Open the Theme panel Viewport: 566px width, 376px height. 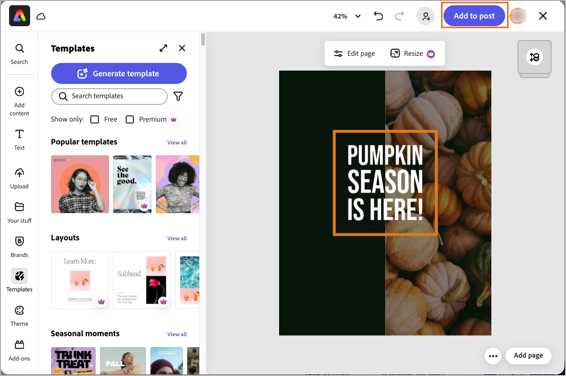point(19,316)
